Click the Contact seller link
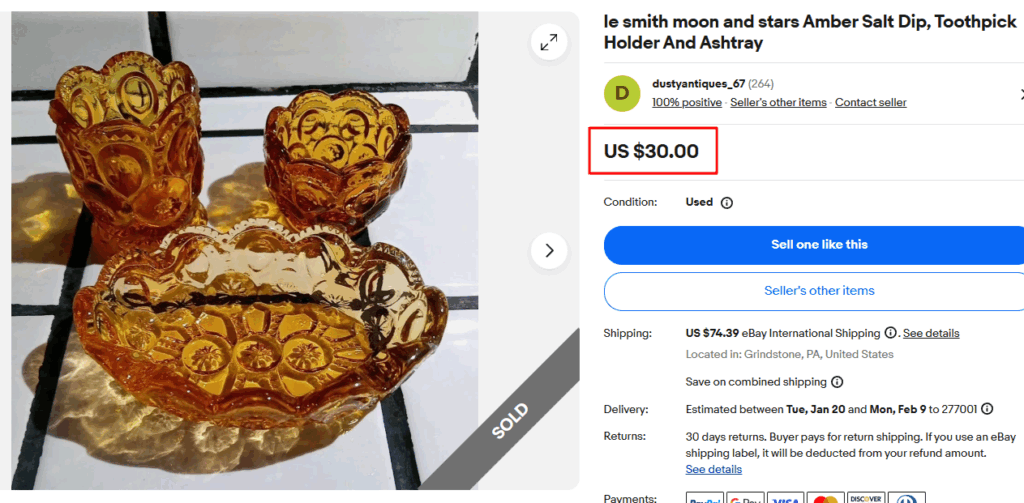Viewport: 1024px width, 503px height. 871,102
